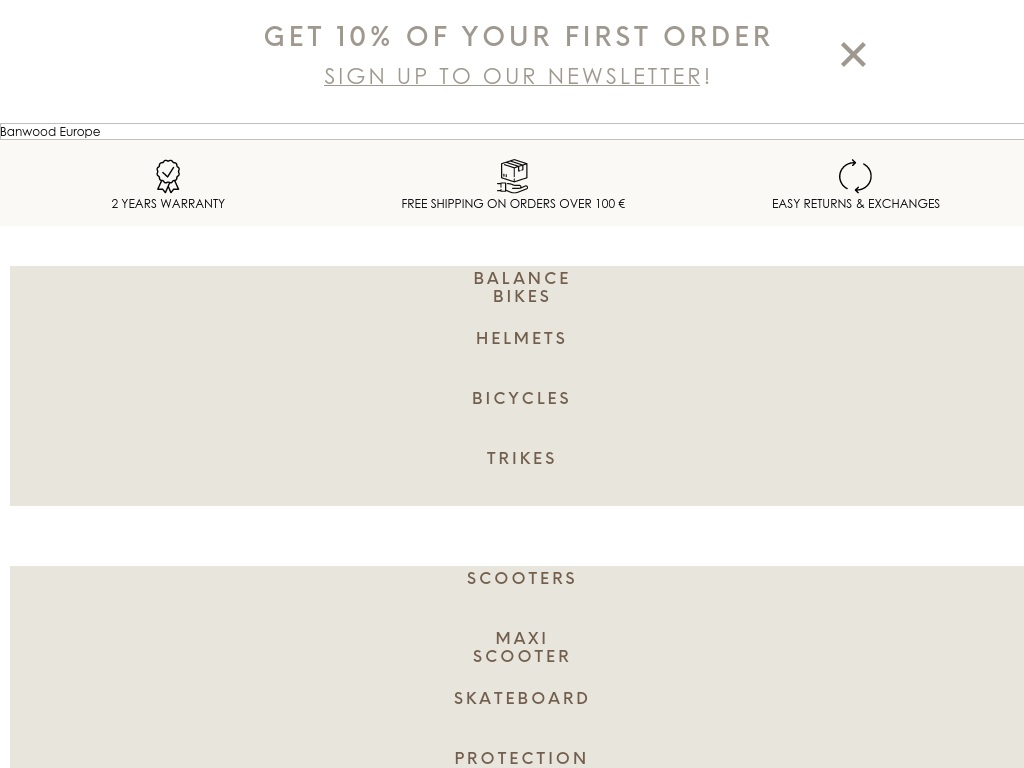The height and width of the screenshot is (768, 1024).
Task: Click the Banwood Europe site title
Action: pyautogui.click(x=50, y=131)
